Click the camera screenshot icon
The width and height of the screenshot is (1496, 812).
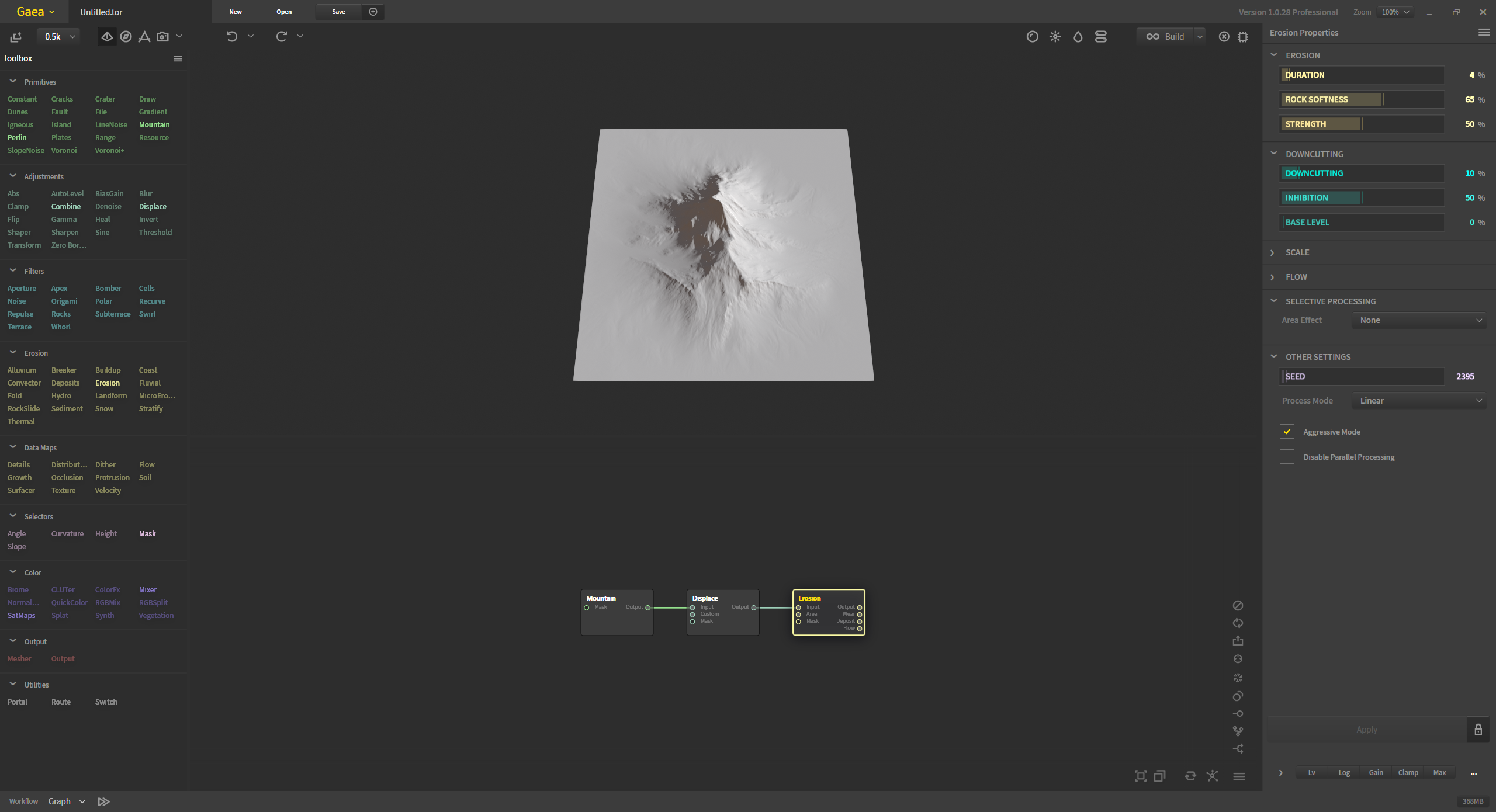163,37
